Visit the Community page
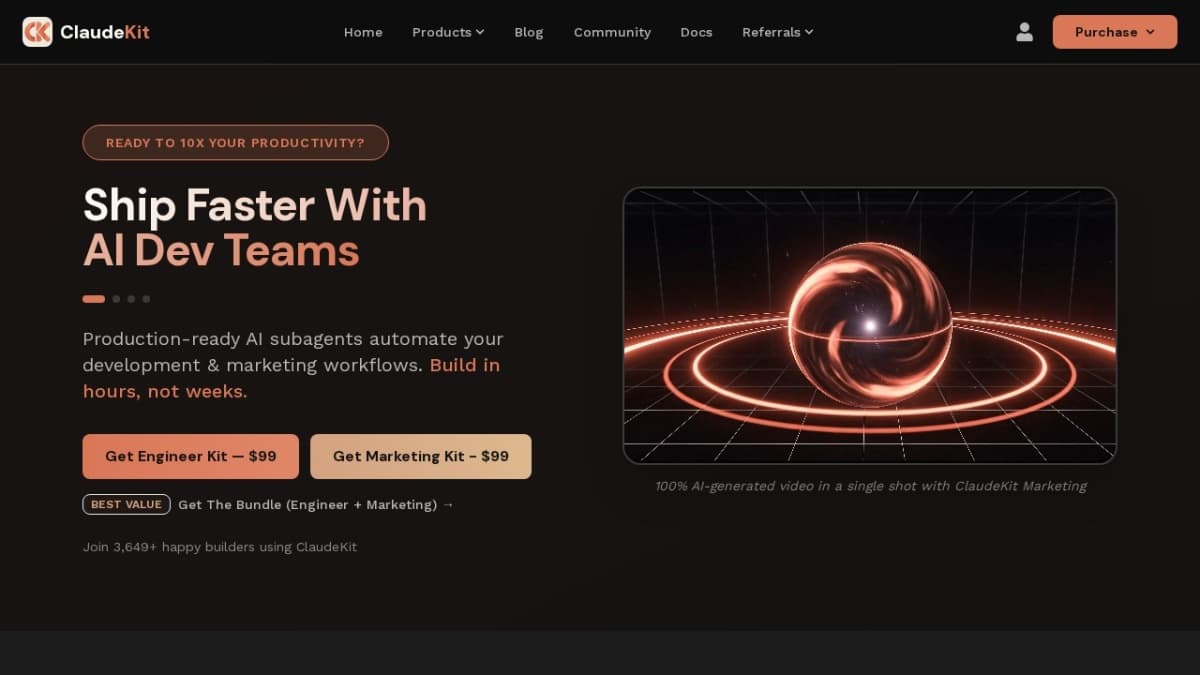1200x675 pixels. [x=612, y=32]
